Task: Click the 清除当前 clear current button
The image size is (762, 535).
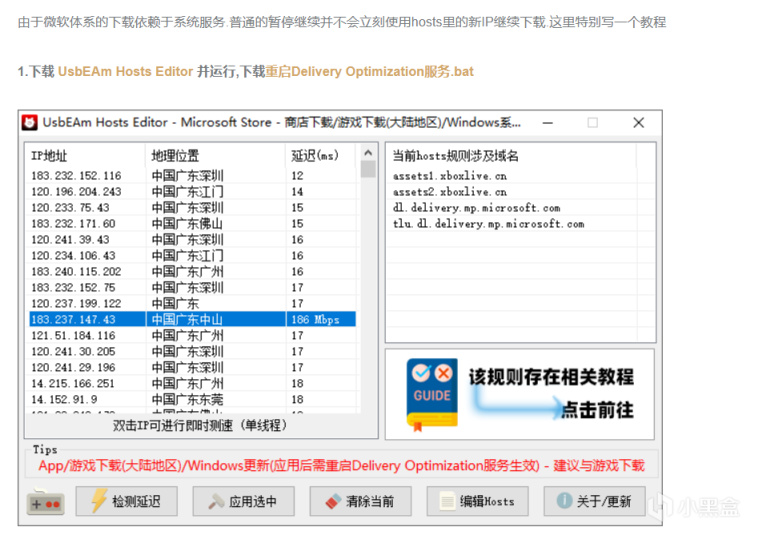Action: pyautogui.click(x=361, y=501)
